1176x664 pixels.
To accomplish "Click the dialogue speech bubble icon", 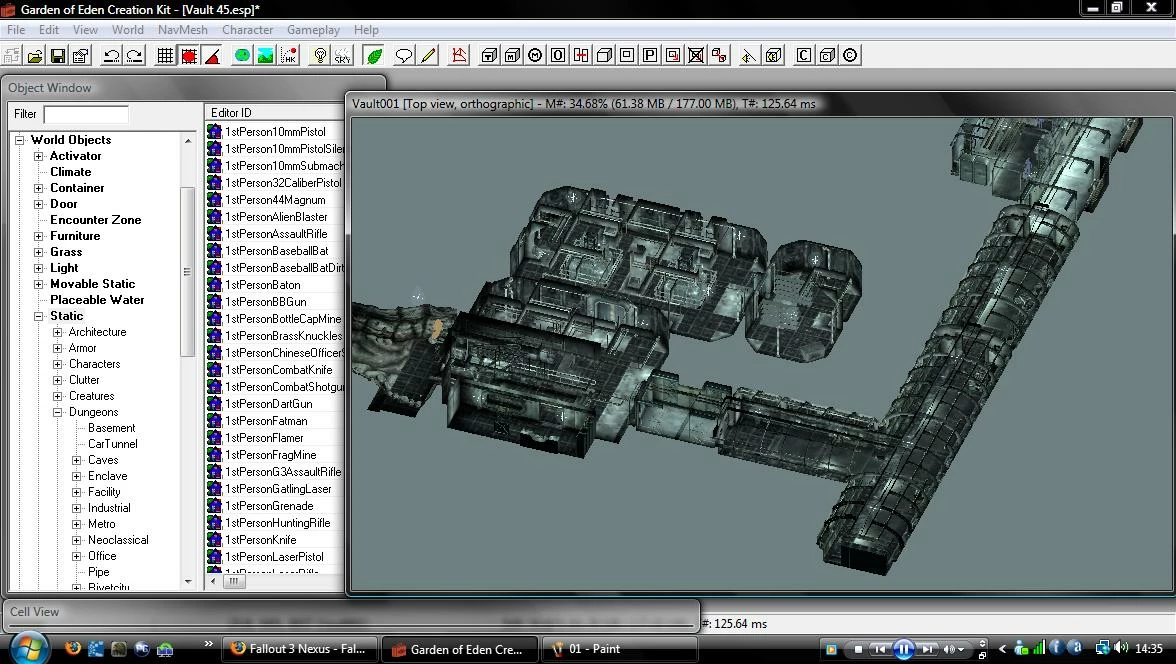I will click(x=404, y=56).
